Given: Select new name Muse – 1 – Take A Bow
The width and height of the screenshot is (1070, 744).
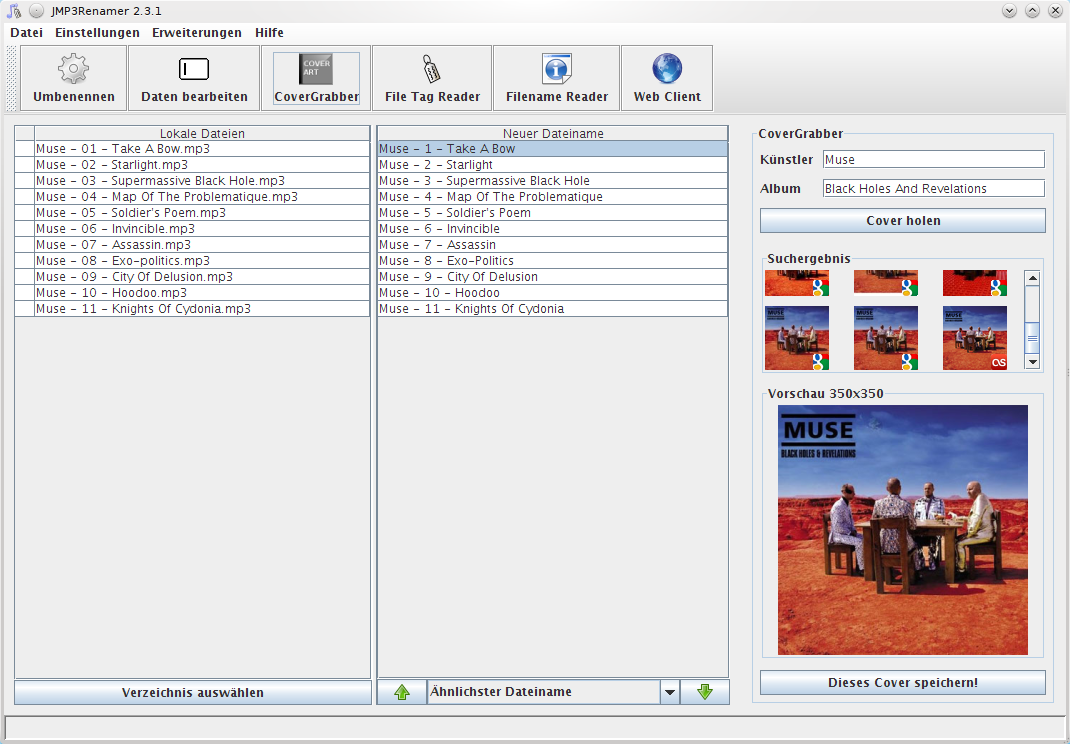Looking at the screenshot, I should pos(553,149).
